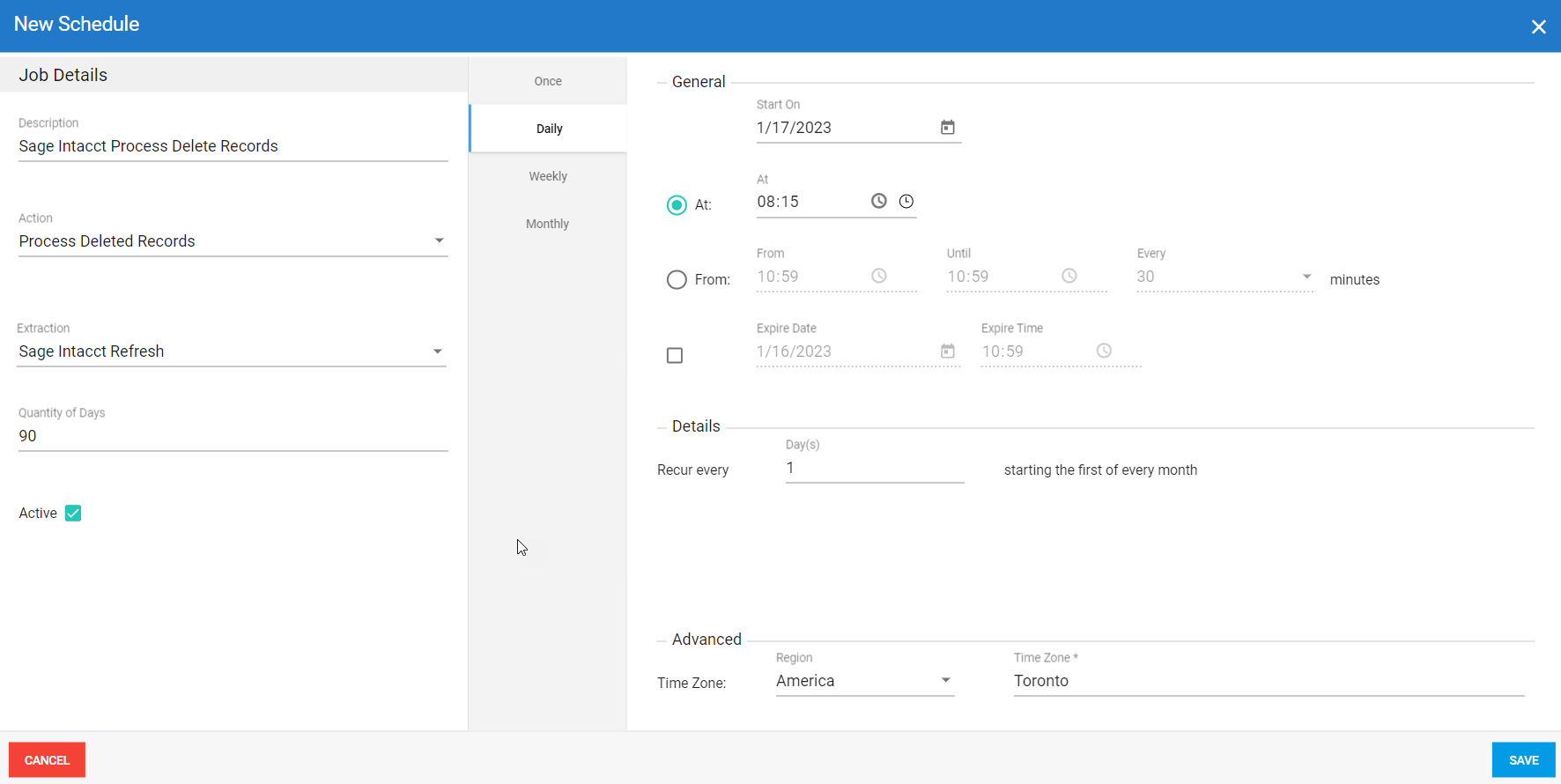Viewport: 1561px width, 784px height.
Task: Open the Extraction dropdown
Action: click(437, 351)
